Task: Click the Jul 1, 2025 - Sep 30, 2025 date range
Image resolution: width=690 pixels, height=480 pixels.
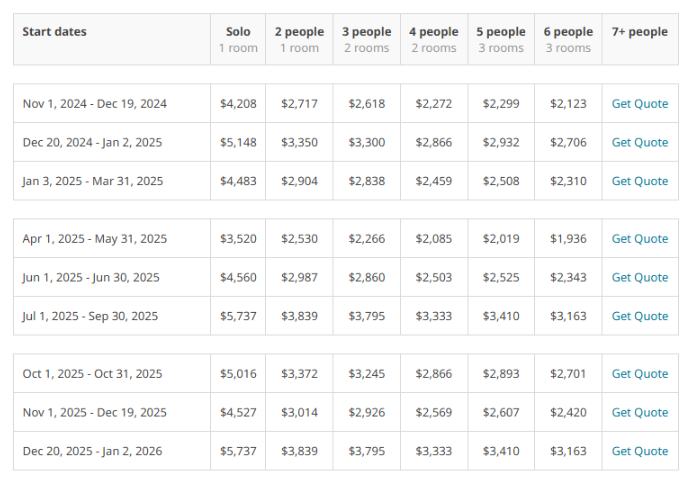Action: 90,316
